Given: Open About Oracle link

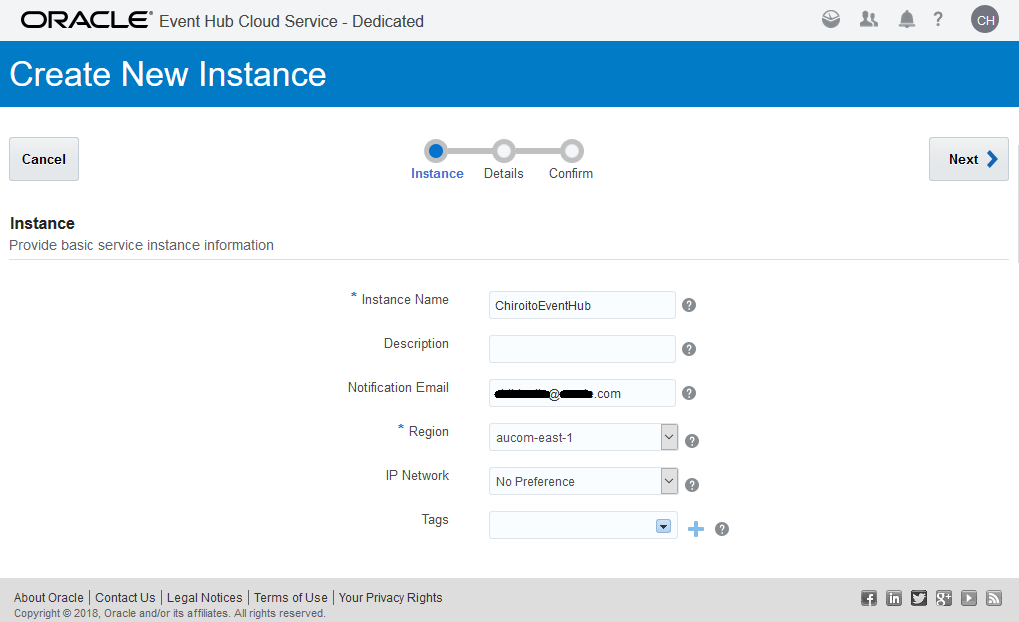Looking at the screenshot, I should pyautogui.click(x=49, y=597).
